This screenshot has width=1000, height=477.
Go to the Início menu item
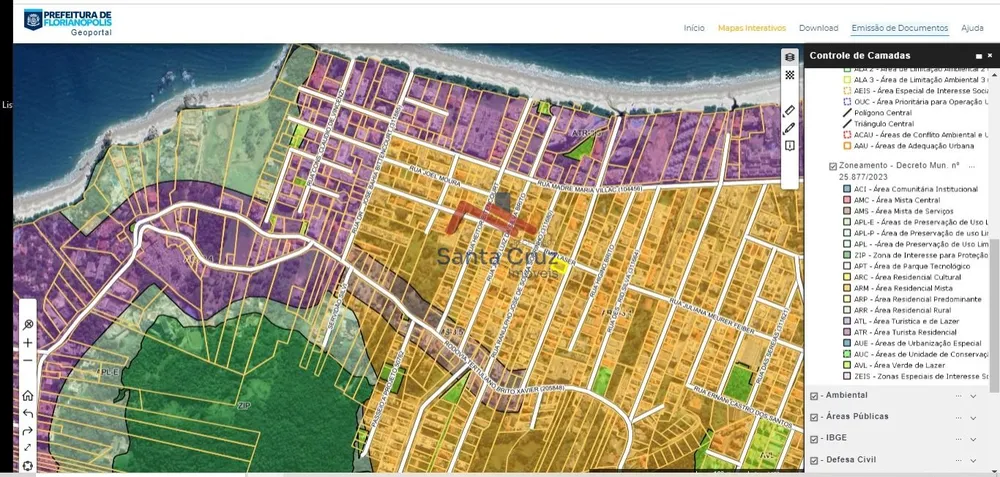694,28
